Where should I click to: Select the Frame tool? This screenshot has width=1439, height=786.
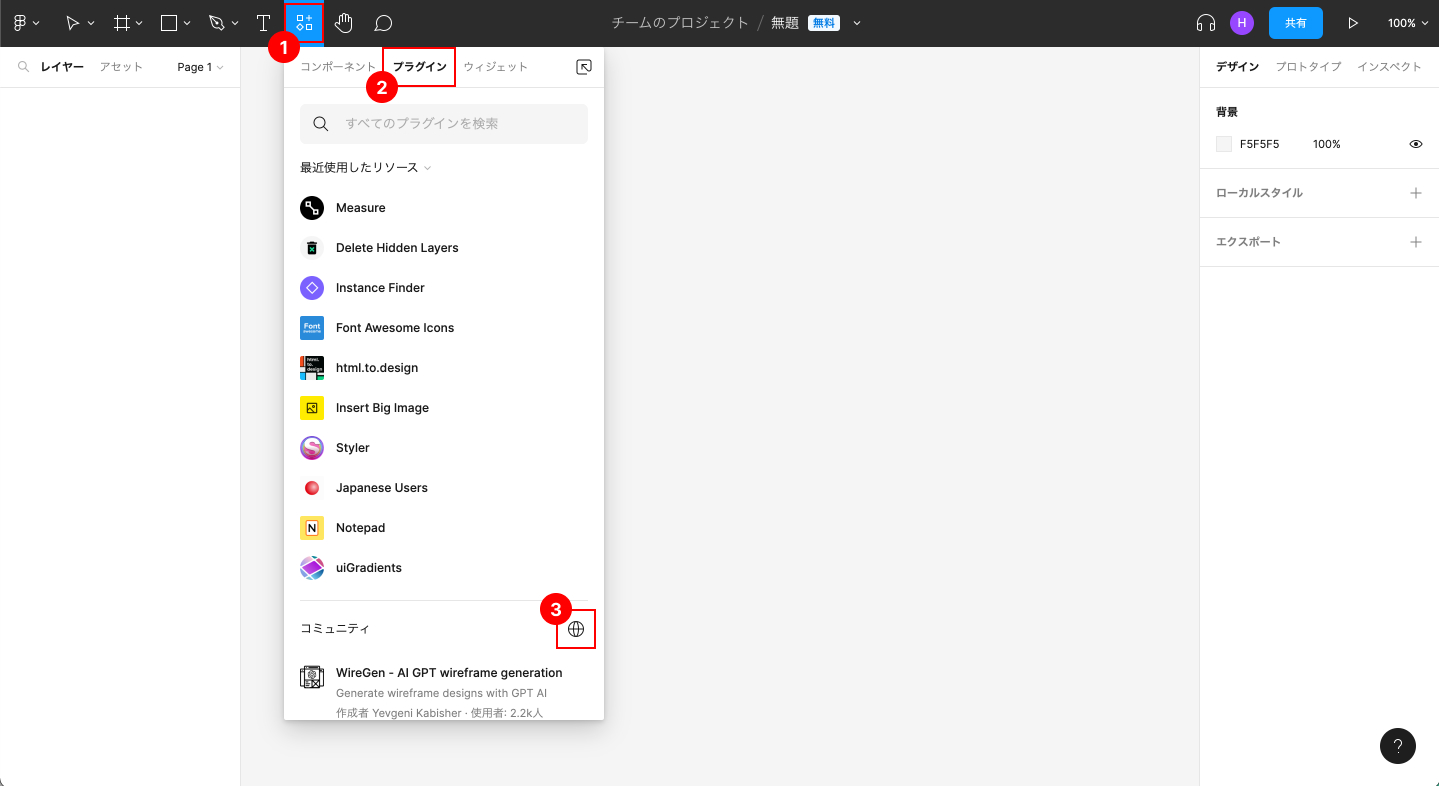pyautogui.click(x=122, y=22)
